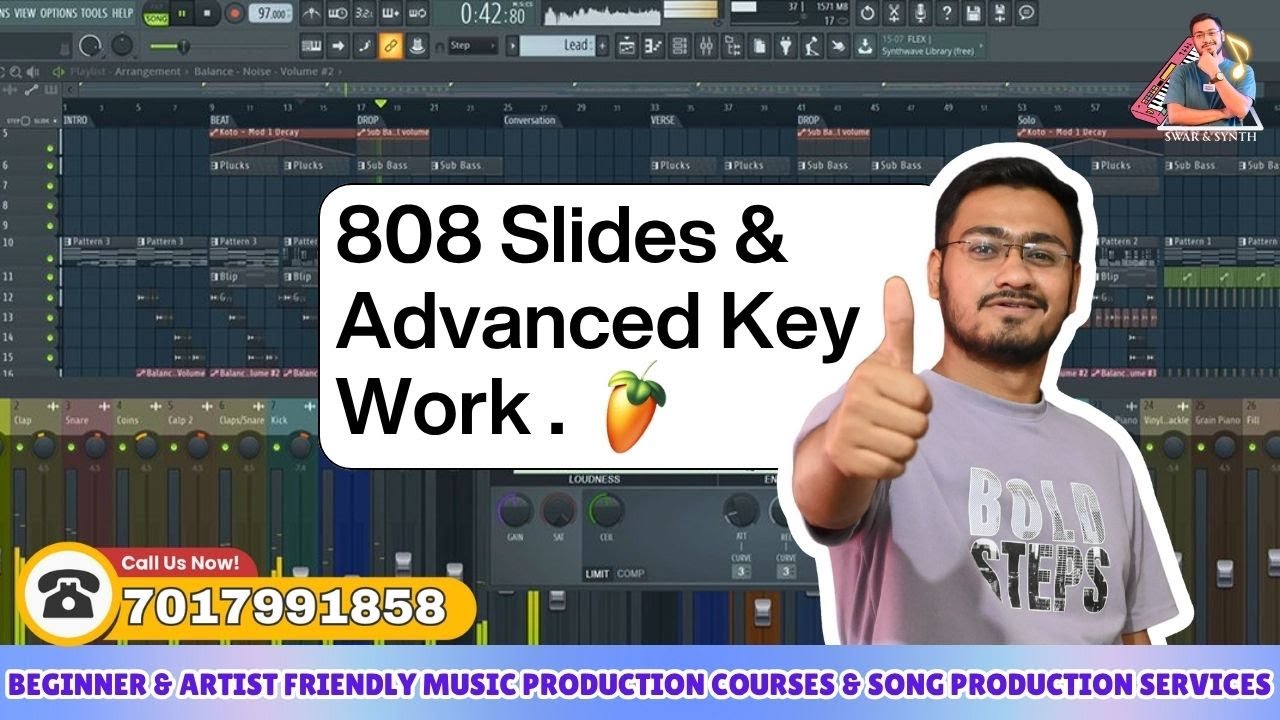Click the record button
Image resolution: width=1280 pixels, height=720 pixels.
(x=234, y=14)
